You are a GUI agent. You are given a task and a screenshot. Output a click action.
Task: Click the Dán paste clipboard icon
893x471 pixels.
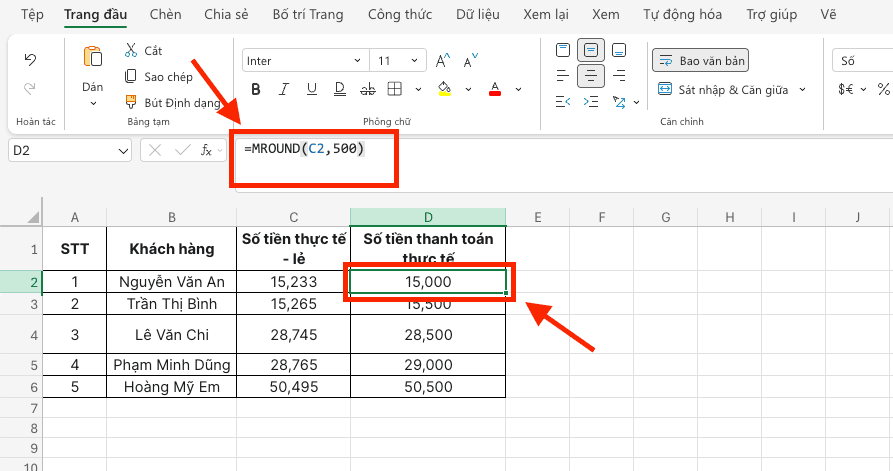pyautogui.click(x=92, y=58)
